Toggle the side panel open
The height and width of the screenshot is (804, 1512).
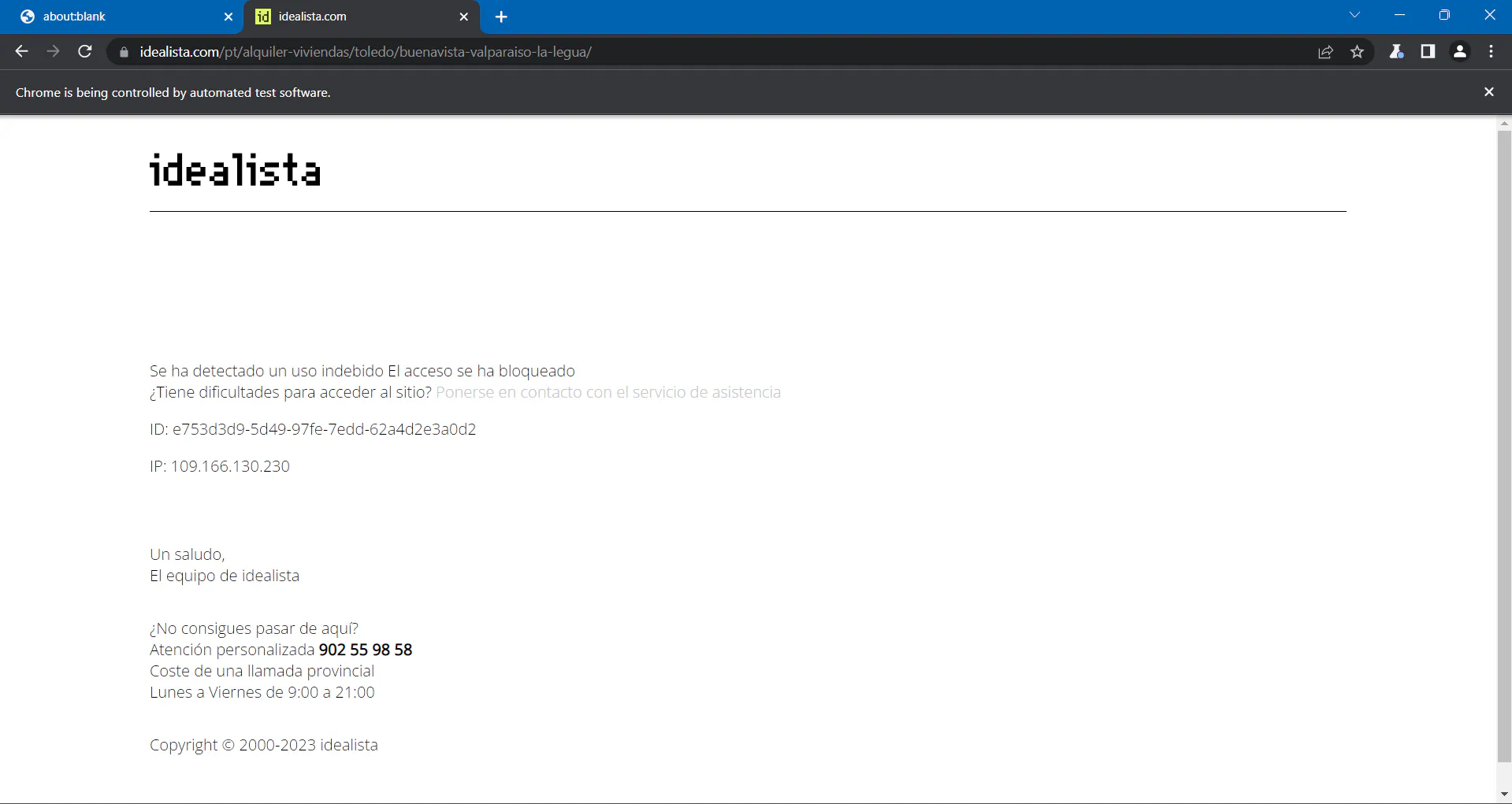(x=1428, y=51)
